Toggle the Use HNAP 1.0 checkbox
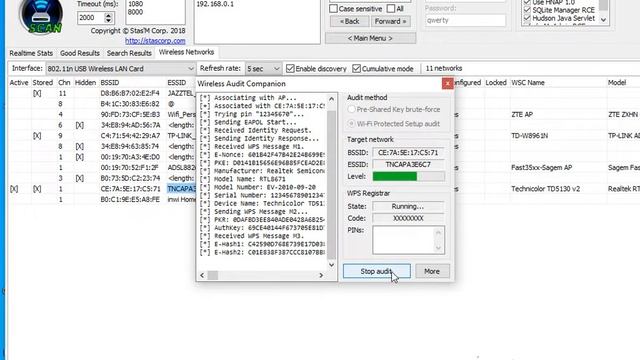Image resolution: width=640 pixels, height=360 pixels. pos(527,2)
